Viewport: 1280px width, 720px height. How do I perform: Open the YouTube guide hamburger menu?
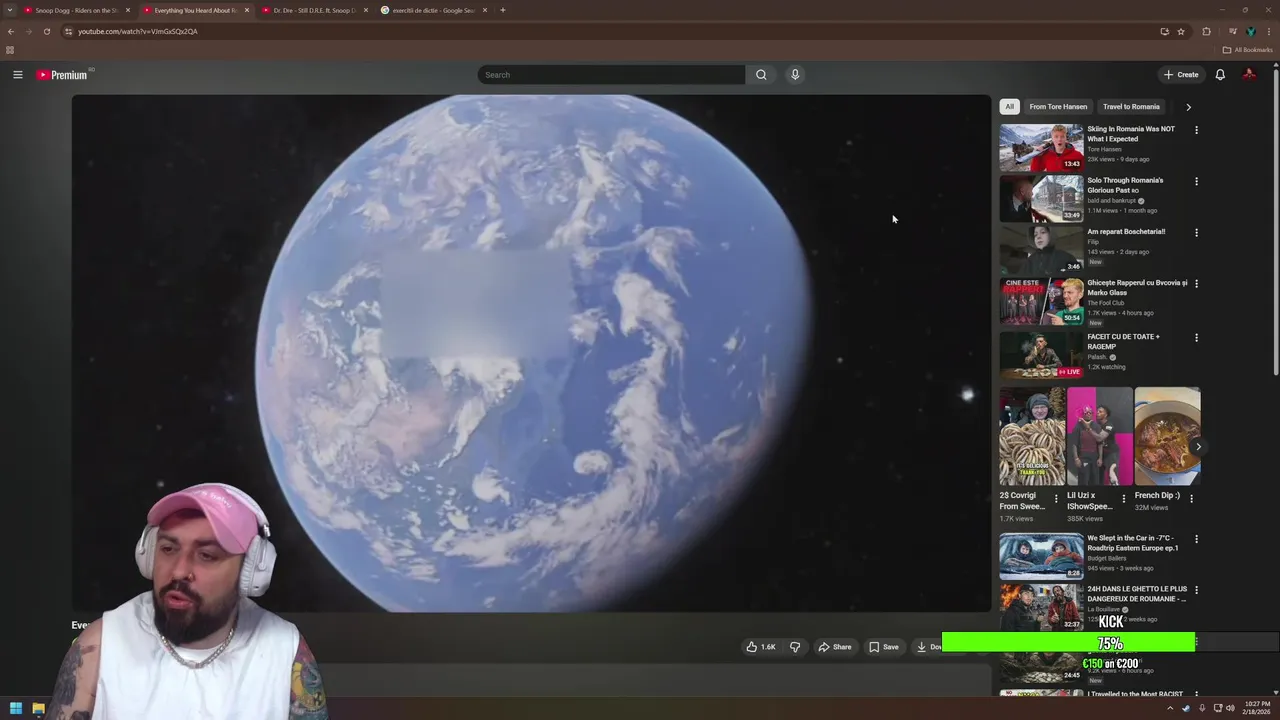click(x=18, y=75)
